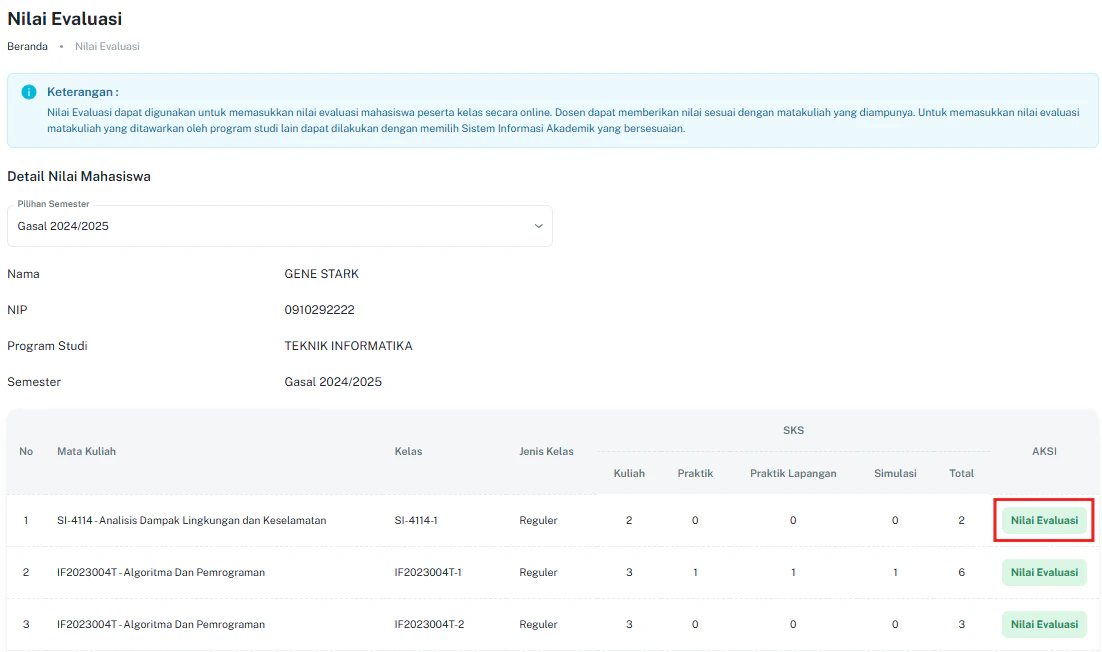Click the Mata Kuliah column header
The height and width of the screenshot is (652, 1102).
pyautogui.click(x=86, y=452)
